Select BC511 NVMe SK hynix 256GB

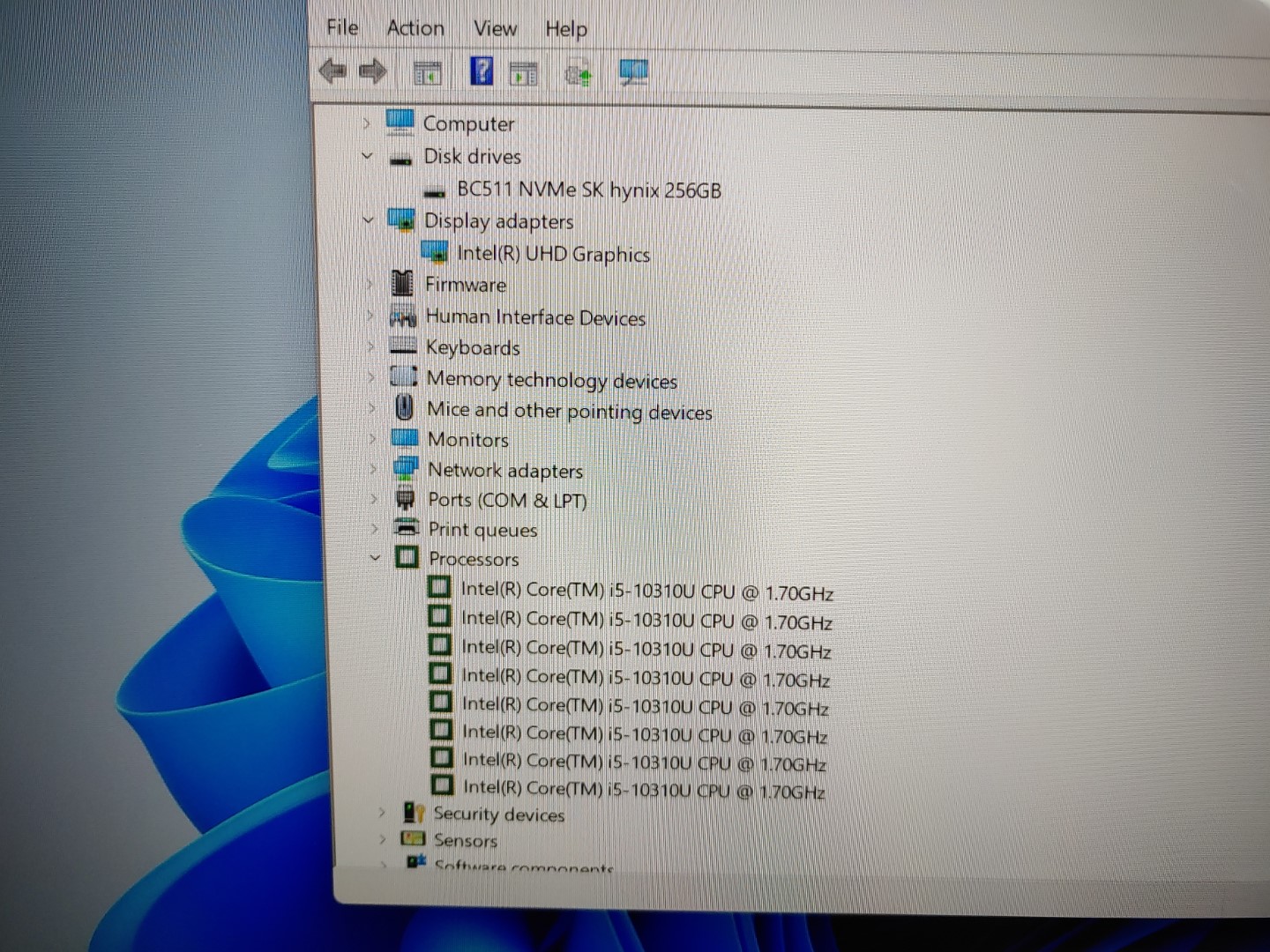[x=588, y=190]
